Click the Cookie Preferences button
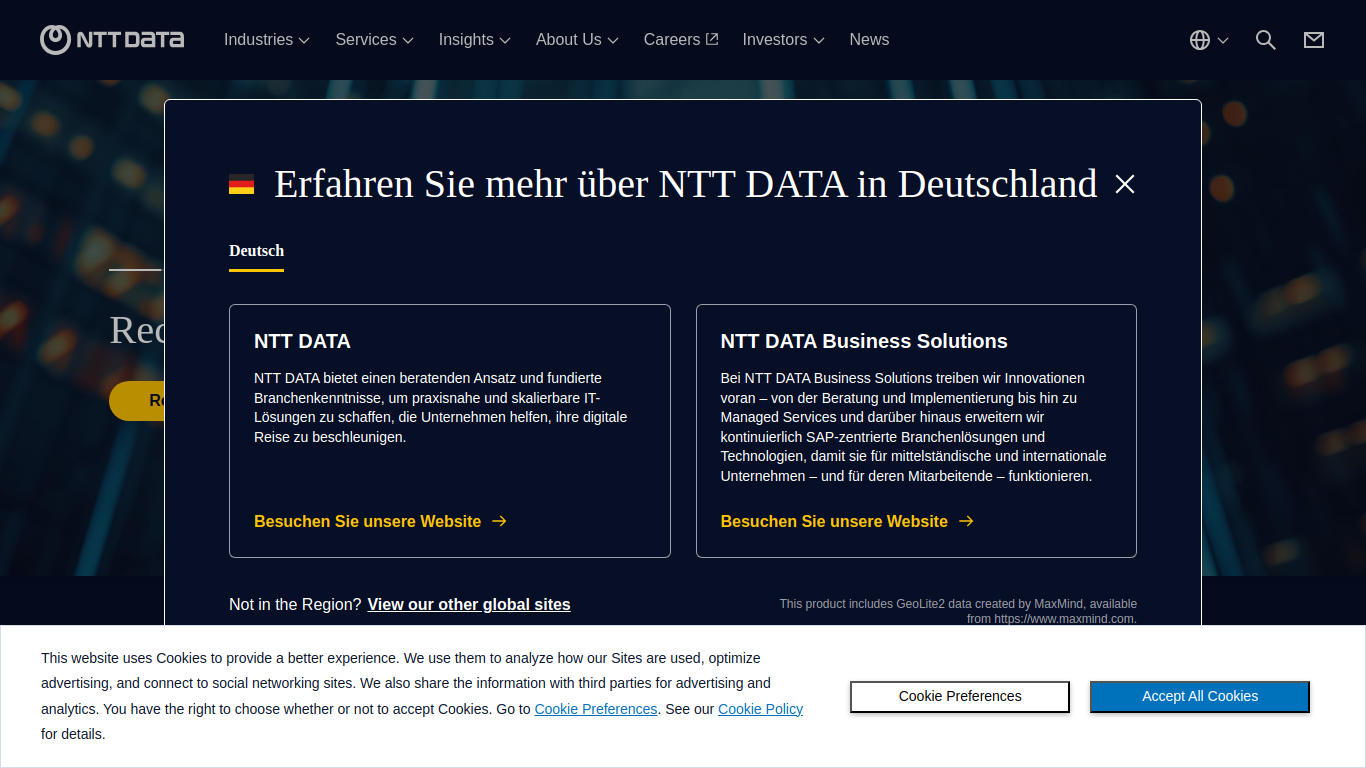The image size is (1366, 768). coord(960,697)
